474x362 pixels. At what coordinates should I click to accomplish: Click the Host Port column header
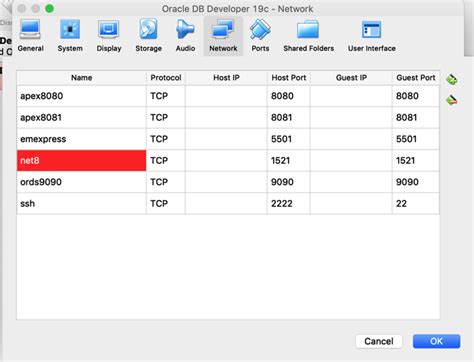289,78
